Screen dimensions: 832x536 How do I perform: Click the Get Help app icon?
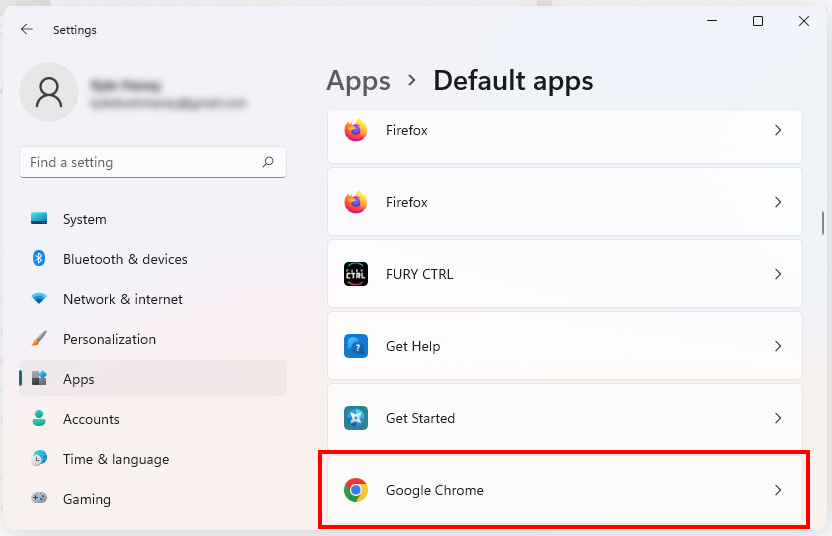coord(356,346)
